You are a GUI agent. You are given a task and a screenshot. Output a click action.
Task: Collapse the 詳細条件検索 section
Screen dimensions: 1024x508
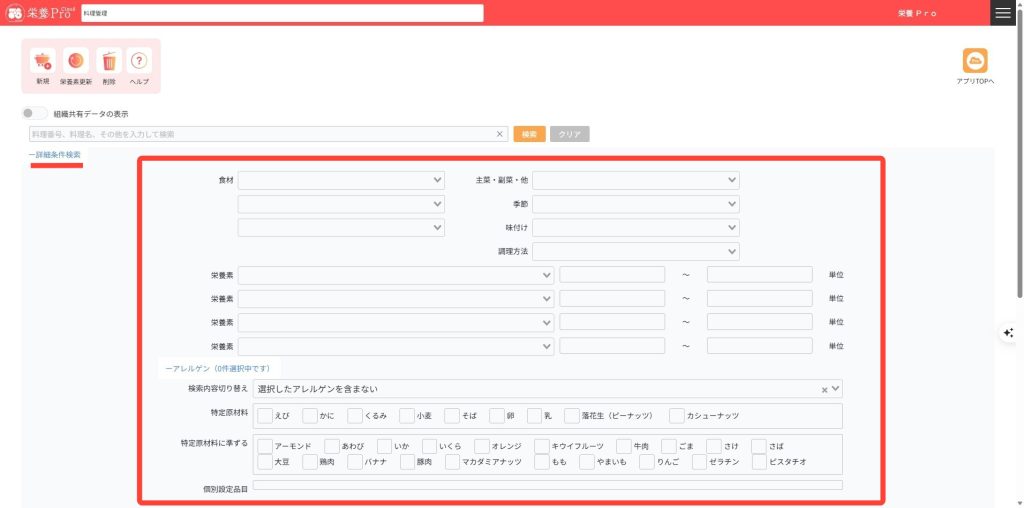pos(55,155)
